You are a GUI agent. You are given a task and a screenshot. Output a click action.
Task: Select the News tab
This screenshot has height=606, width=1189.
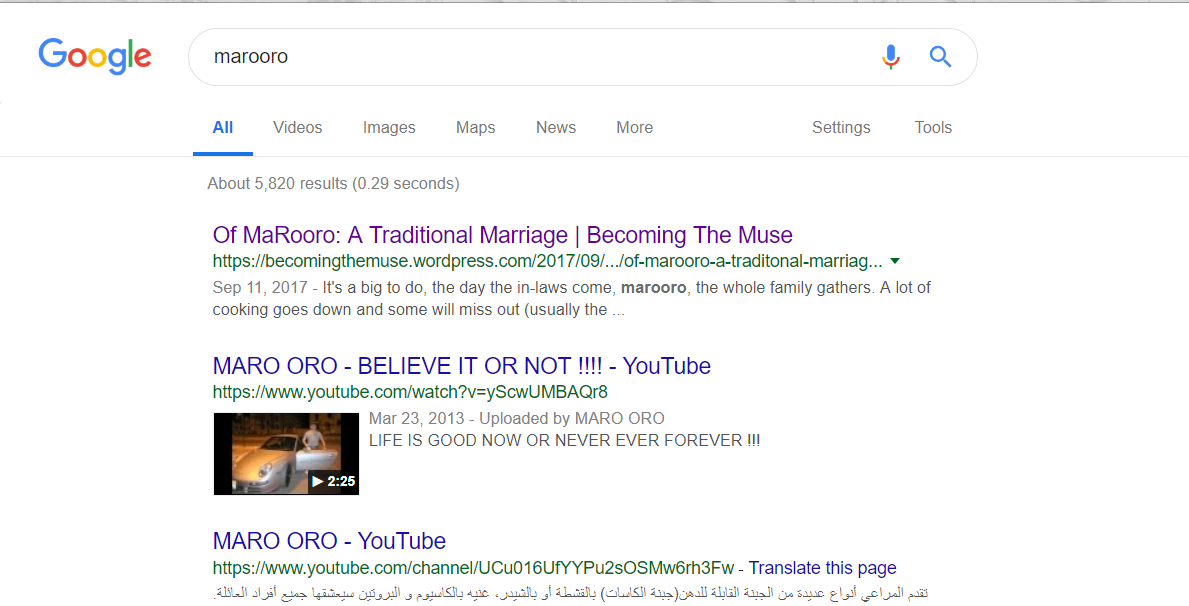pos(556,128)
